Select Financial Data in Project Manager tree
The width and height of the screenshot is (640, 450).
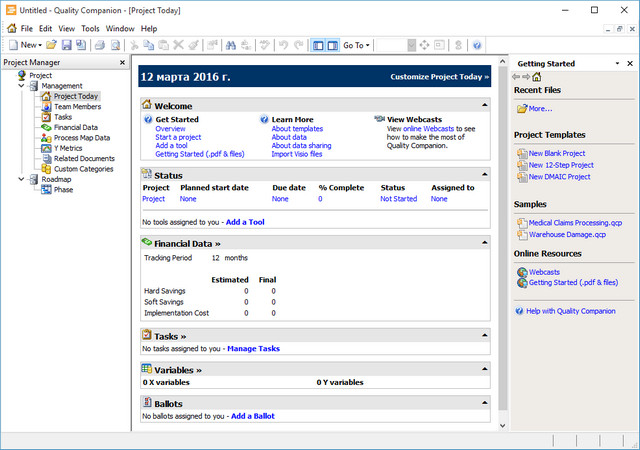click(75, 128)
